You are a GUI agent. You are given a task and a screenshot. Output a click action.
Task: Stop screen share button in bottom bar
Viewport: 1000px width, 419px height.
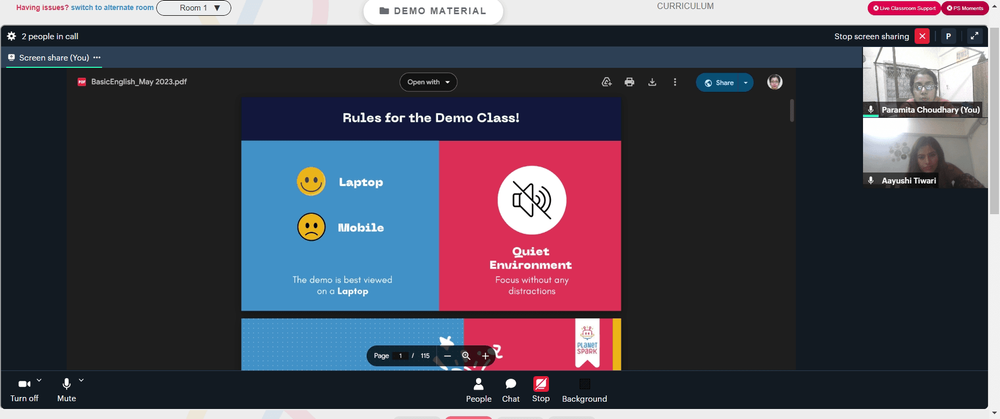tap(541, 389)
